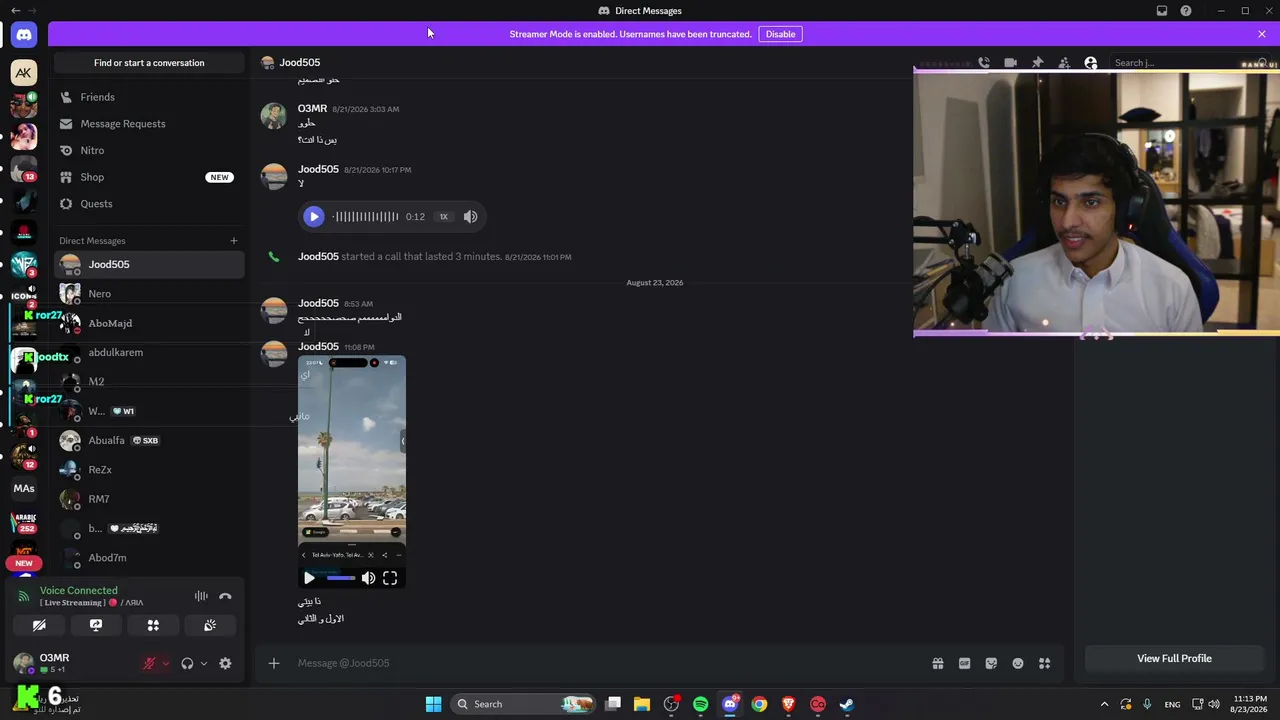
Task: Open the emoji picker
Action: pyautogui.click(x=1018, y=663)
